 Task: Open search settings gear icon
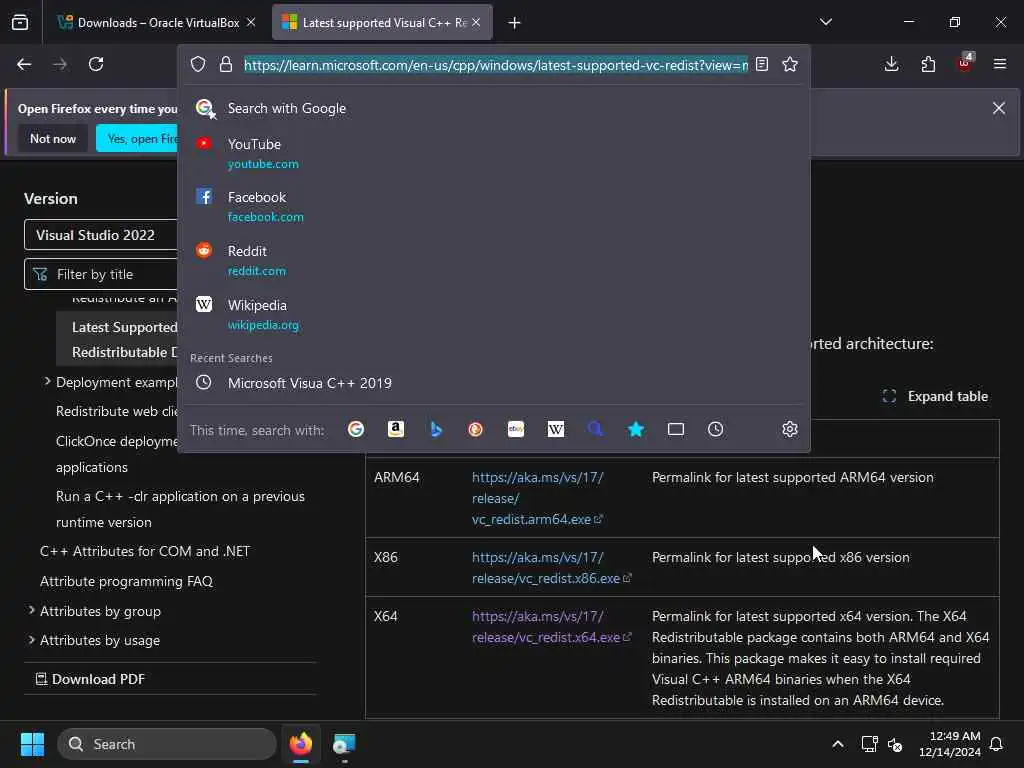coord(790,429)
